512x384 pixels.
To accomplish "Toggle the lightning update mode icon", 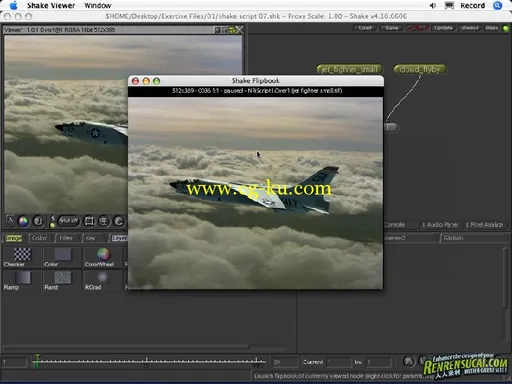I will pyautogui.click(x=52, y=221).
